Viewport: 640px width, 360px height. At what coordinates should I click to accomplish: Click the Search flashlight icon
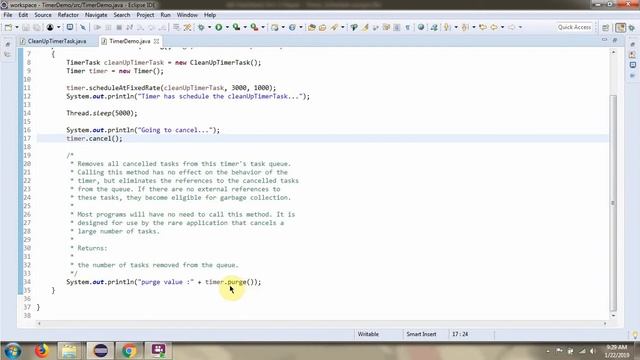pos(334,27)
